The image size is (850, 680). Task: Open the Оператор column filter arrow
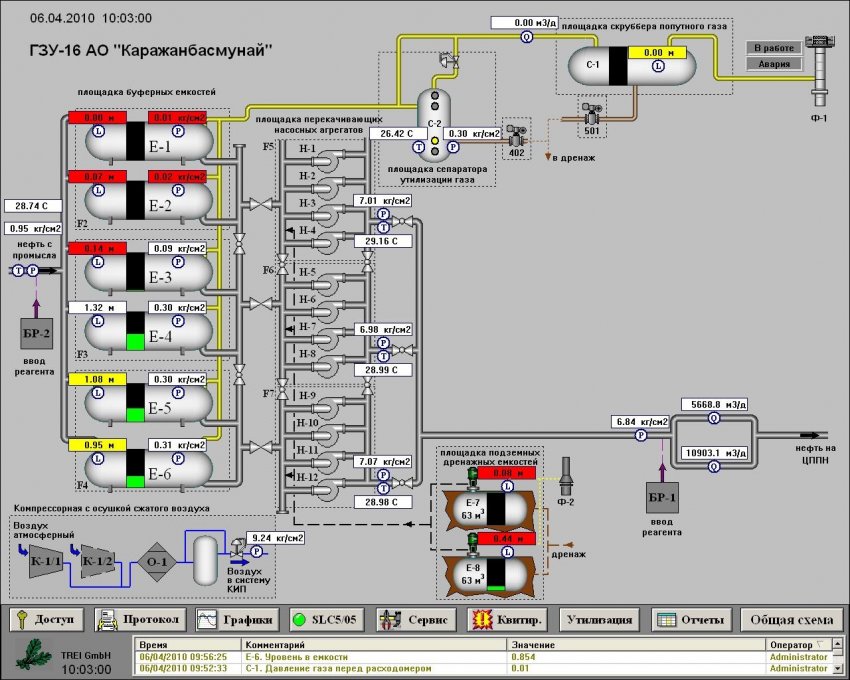pyautogui.click(x=820, y=645)
